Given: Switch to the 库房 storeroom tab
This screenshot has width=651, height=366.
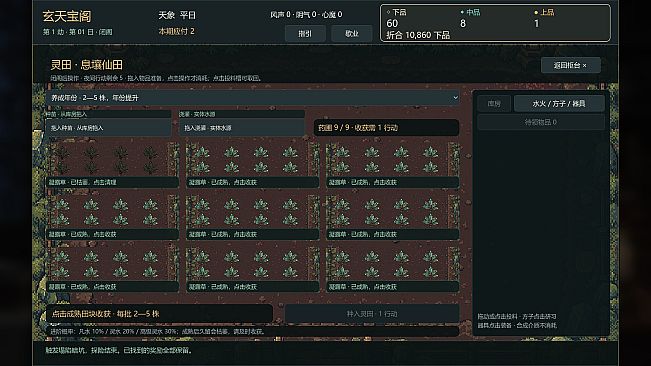Looking at the screenshot, I should click(494, 104).
